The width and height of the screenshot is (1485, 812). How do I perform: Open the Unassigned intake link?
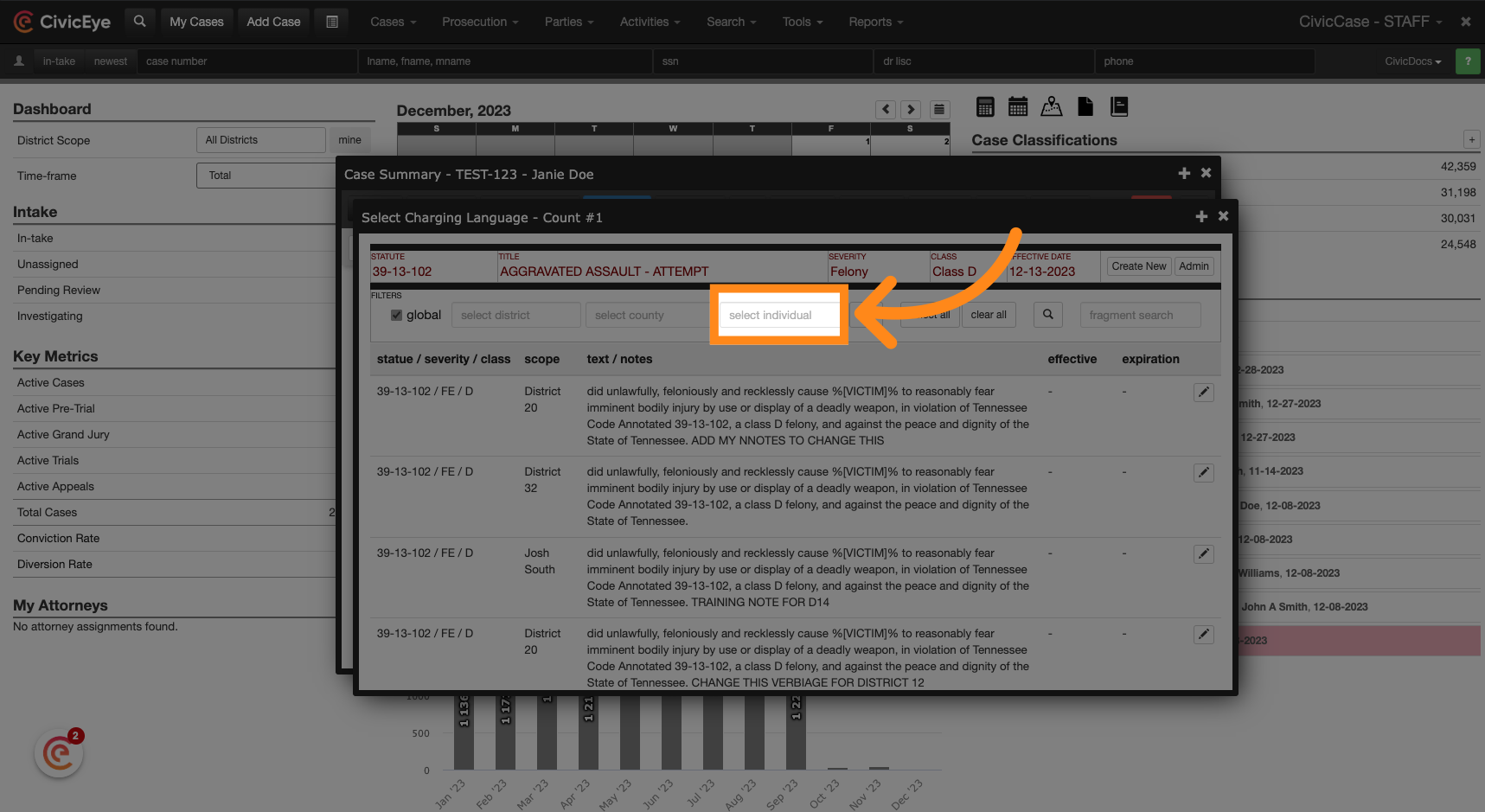(48, 264)
